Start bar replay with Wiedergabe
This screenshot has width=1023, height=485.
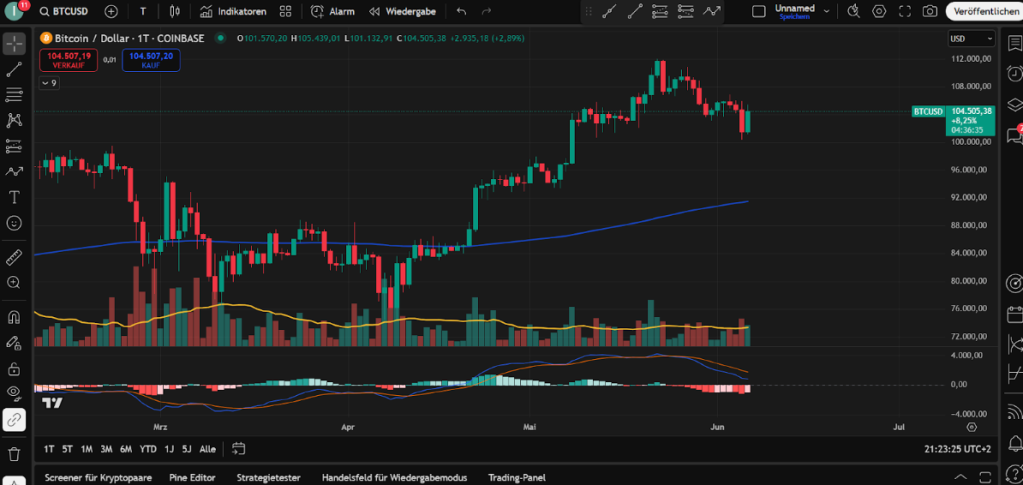[x=400, y=11]
